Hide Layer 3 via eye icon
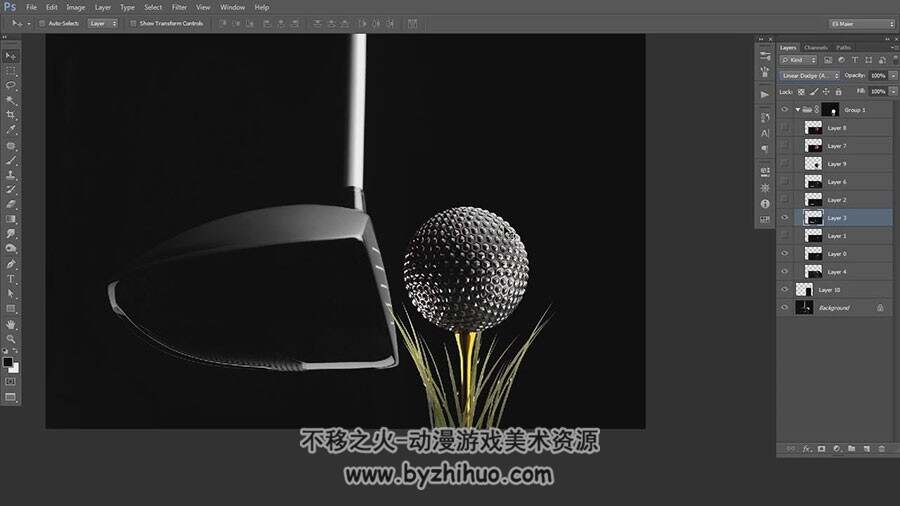Image resolution: width=900 pixels, height=506 pixels. pos(785,218)
